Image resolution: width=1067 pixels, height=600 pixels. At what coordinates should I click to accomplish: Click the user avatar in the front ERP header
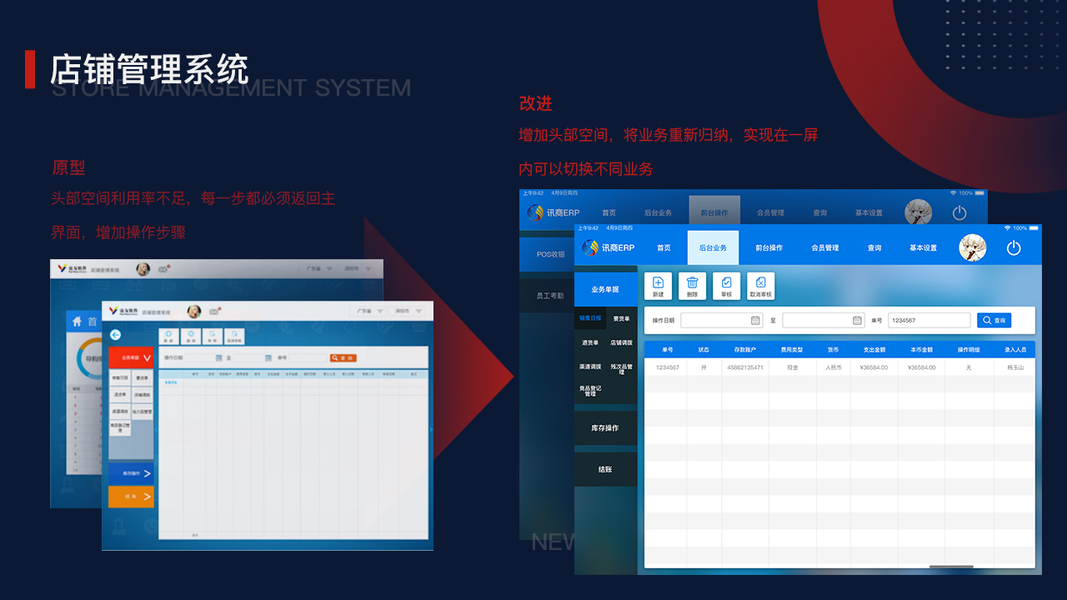tap(972, 248)
